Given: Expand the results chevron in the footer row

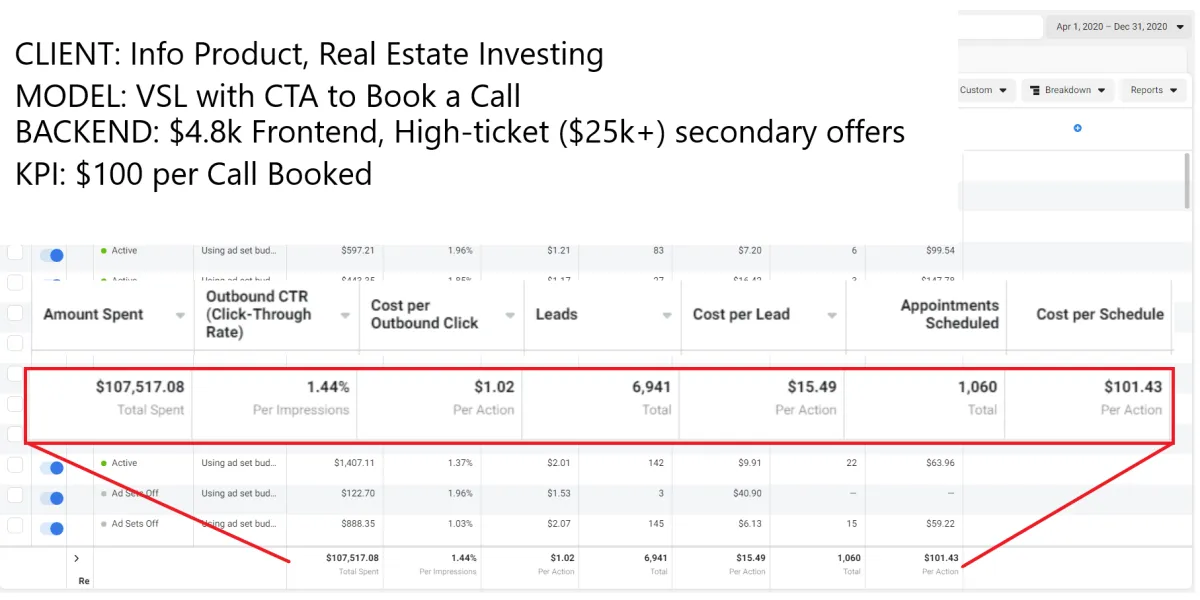Looking at the screenshot, I should click(76, 558).
